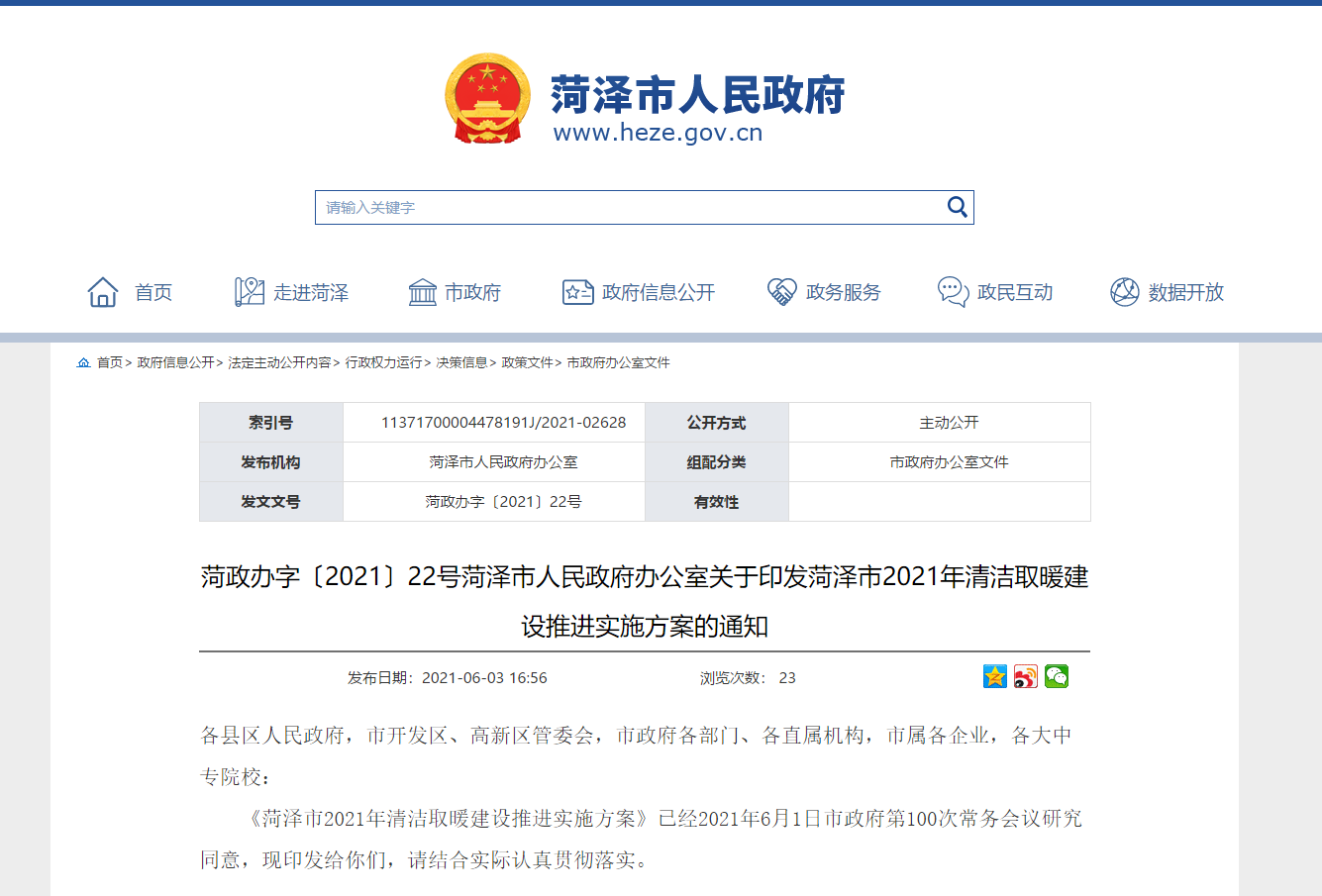This screenshot has width=1322, height=896.
Task: Open 法定主动公开内容 breadcrumb link
Action: click(x=279, y=362)
